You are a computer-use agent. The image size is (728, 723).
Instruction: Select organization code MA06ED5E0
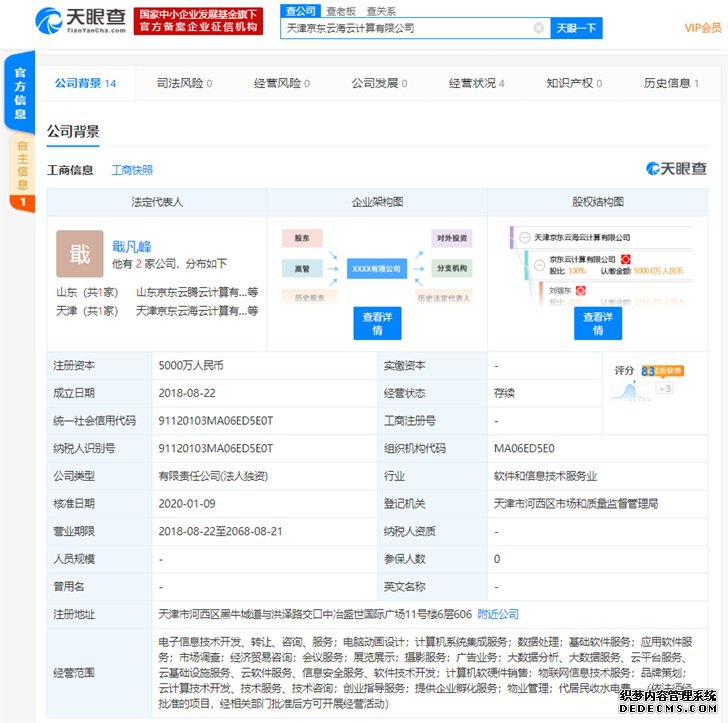click(x=524, y=449)
